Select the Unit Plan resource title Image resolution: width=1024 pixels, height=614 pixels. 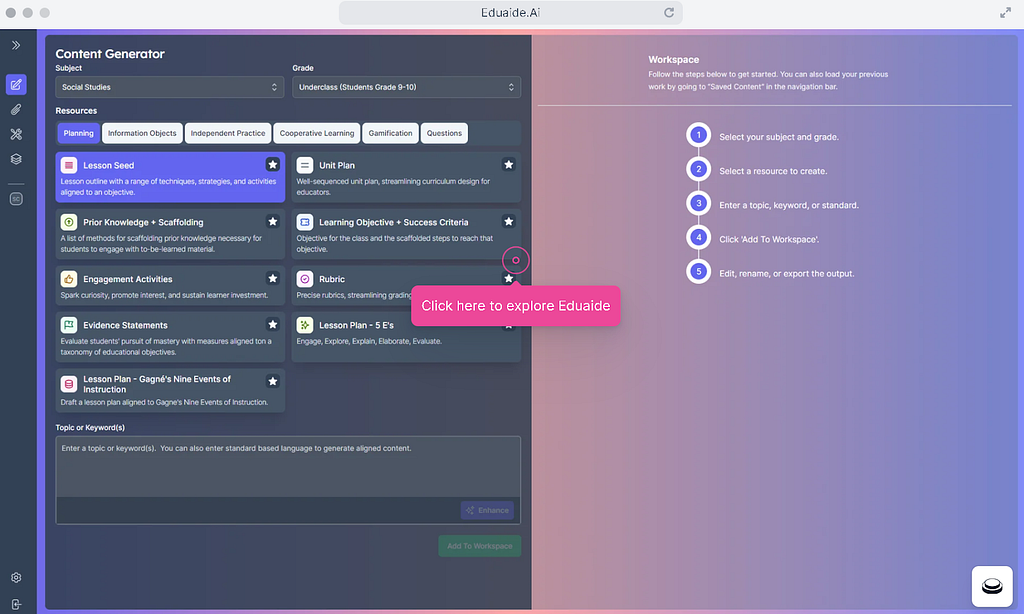pos(337,165)
